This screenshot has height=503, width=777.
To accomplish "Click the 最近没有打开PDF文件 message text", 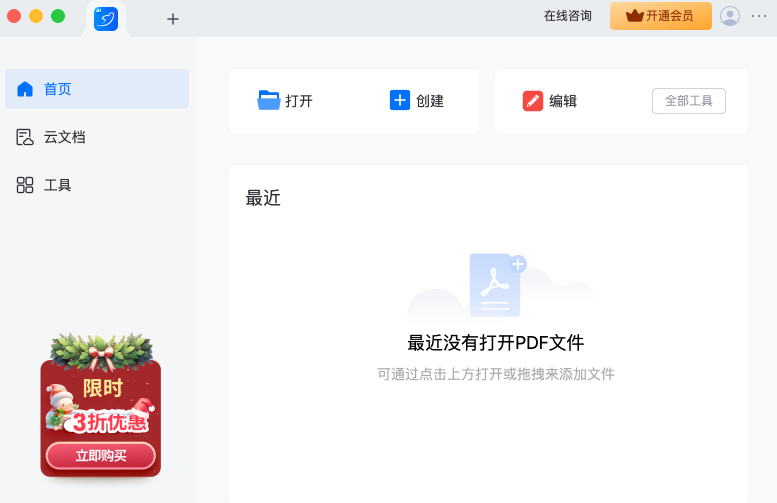I will (x=495, y=343).
